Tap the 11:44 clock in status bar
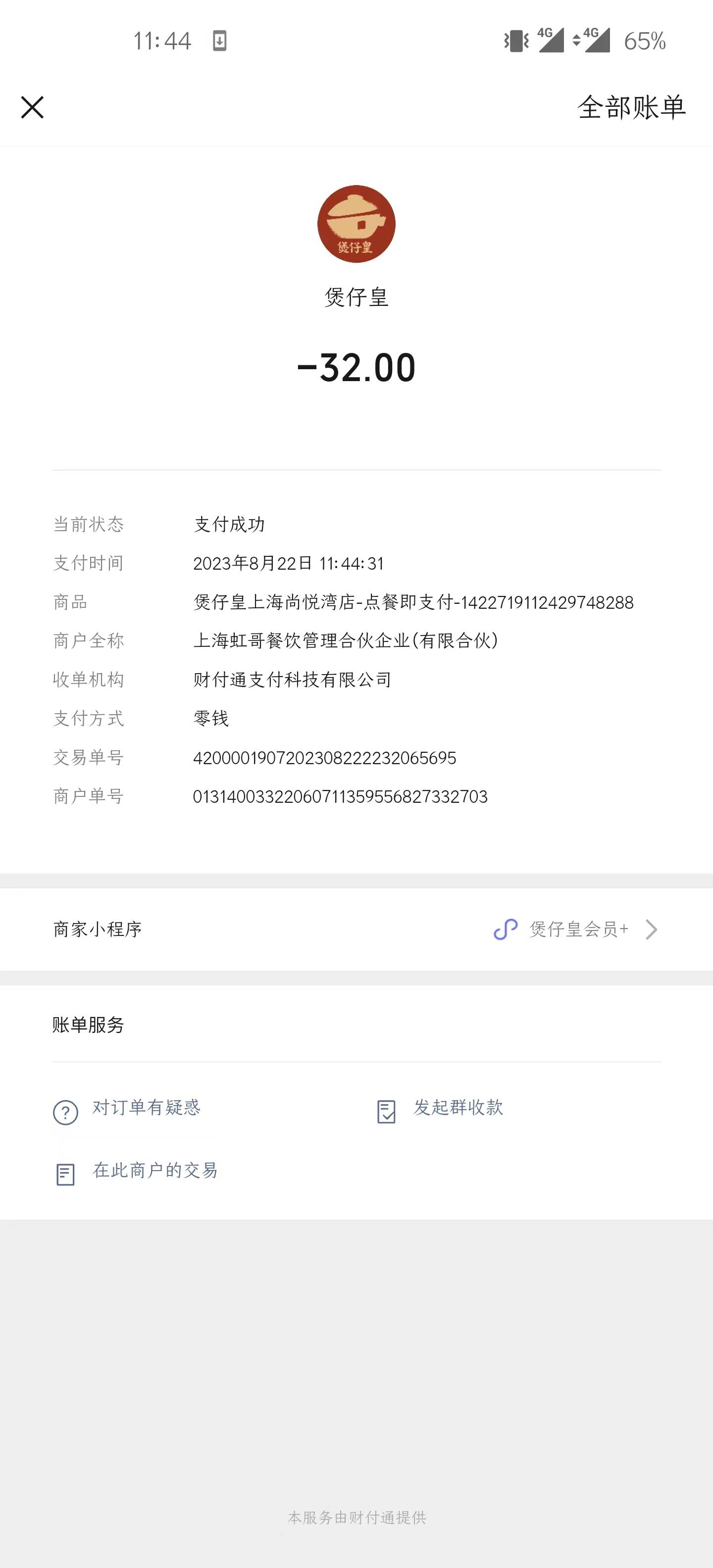 162,42
